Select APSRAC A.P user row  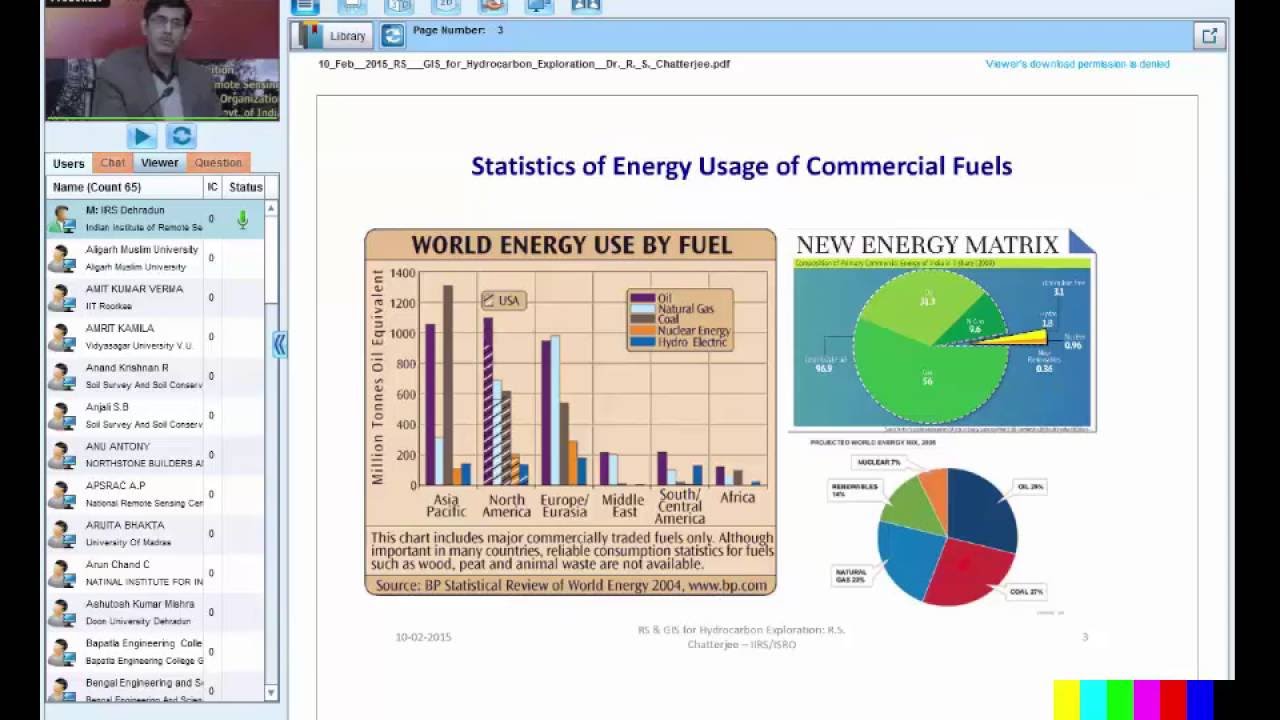[155, 494]
